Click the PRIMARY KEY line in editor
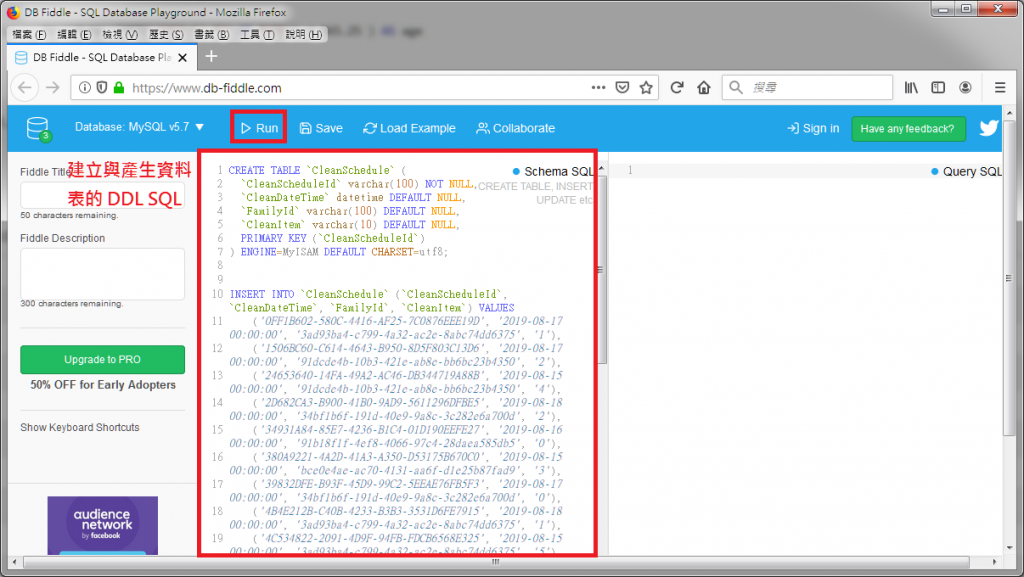 [x=332, y=238]
